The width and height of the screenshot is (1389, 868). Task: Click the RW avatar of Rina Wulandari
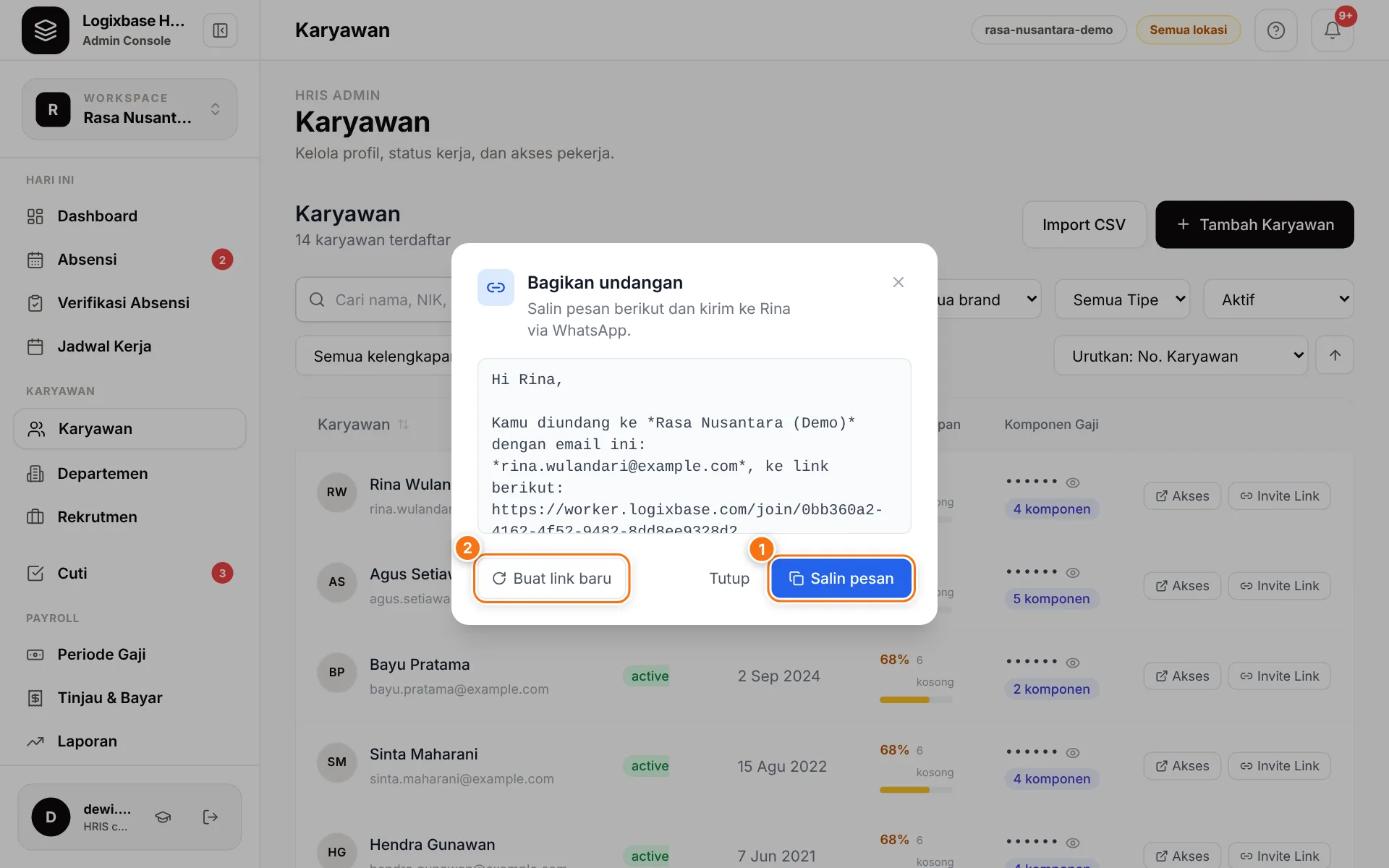337,492
